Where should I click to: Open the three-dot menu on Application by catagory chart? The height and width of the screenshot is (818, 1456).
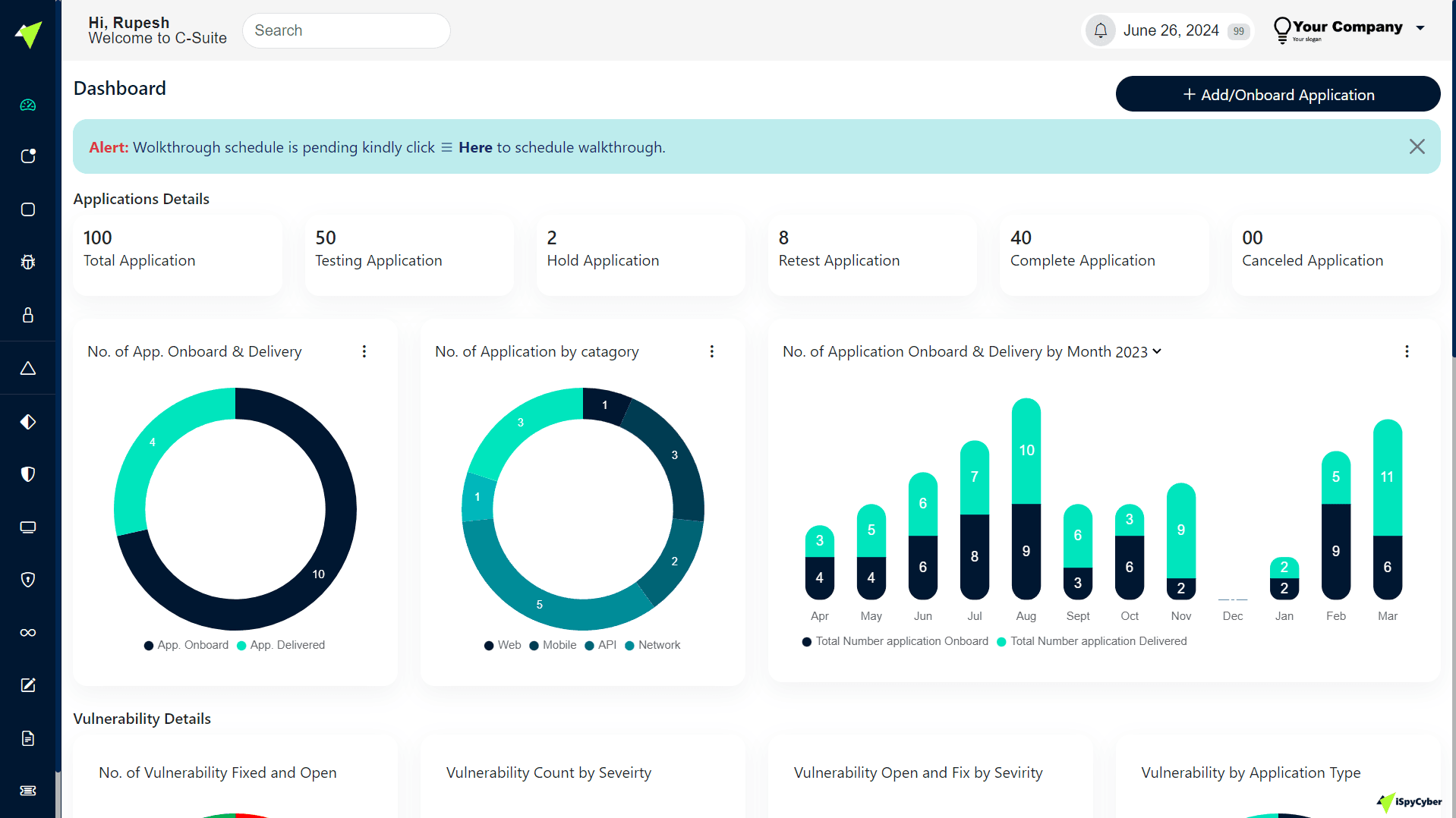click(x=711, y=351)
